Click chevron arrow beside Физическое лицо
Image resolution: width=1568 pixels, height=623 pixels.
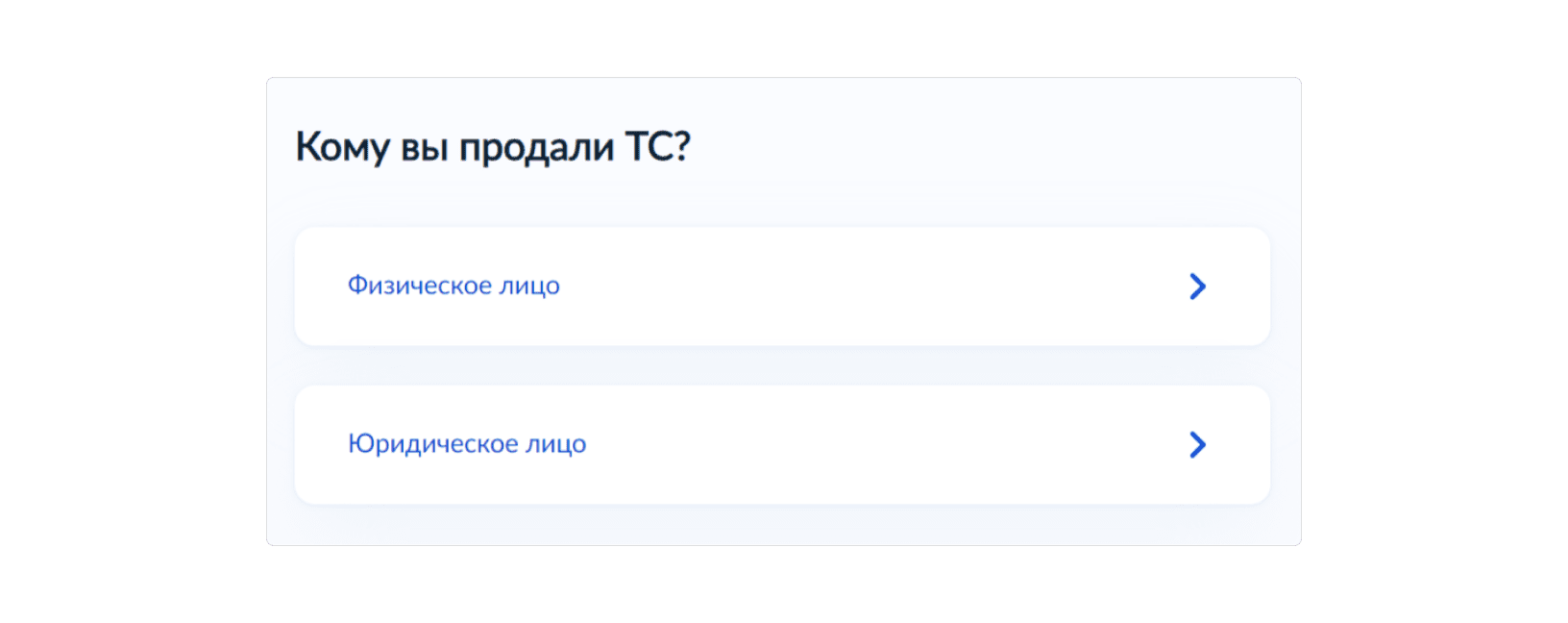[1197, 287]
